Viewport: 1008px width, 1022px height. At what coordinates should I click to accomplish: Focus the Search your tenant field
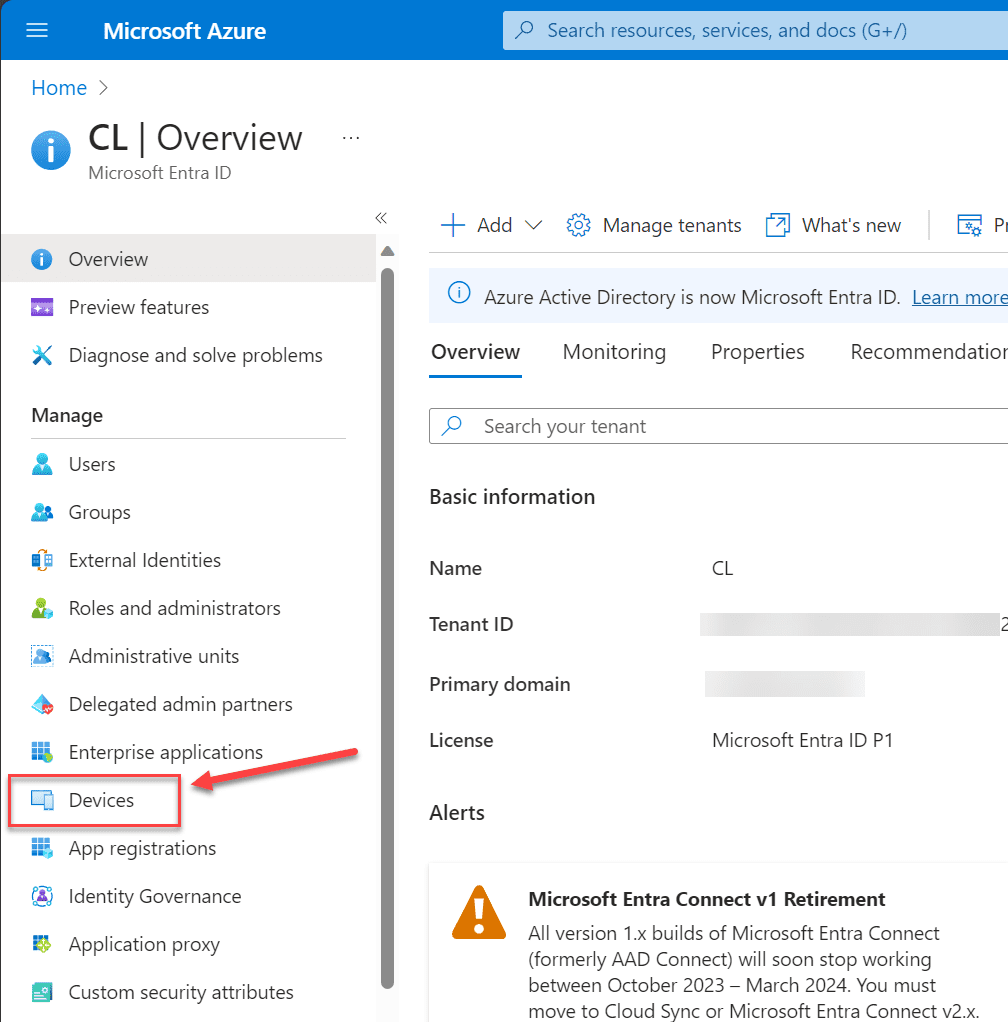pyautogui.click(x=719, y=426)
